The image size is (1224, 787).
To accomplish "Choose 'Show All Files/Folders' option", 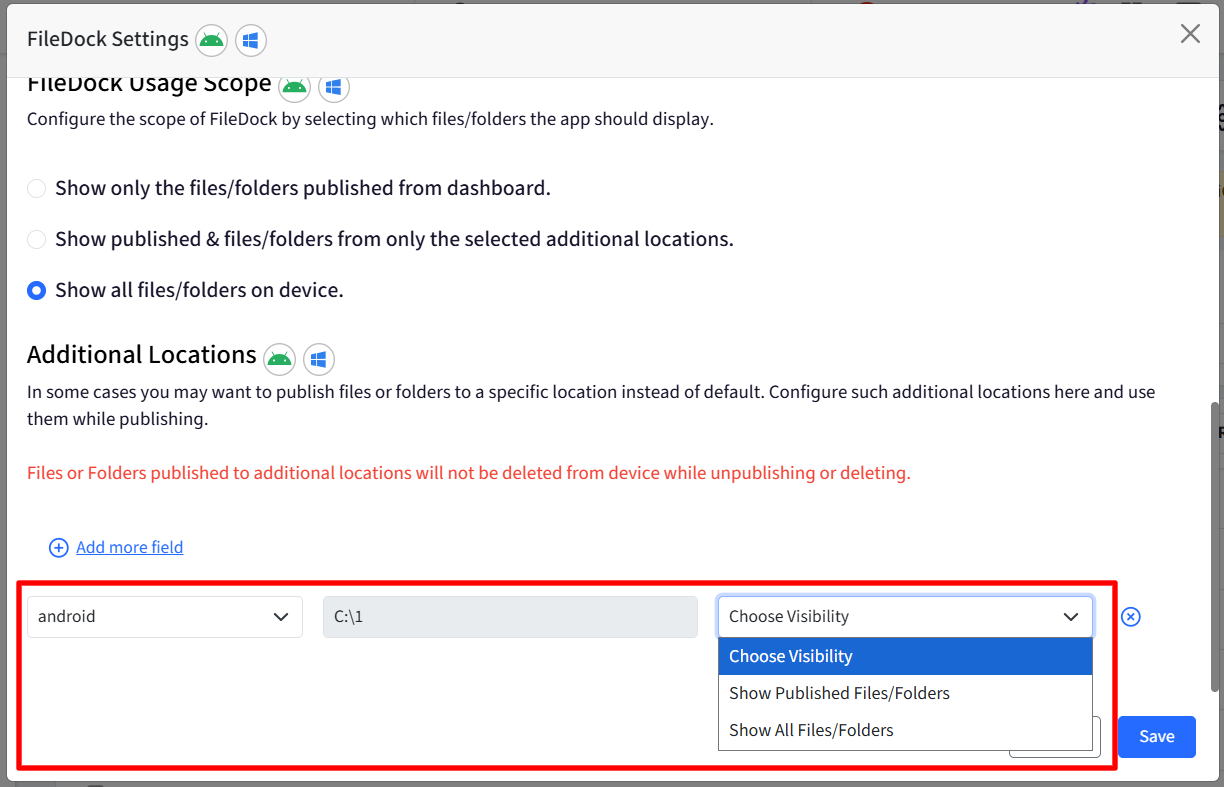I will (x=905, y=730).
